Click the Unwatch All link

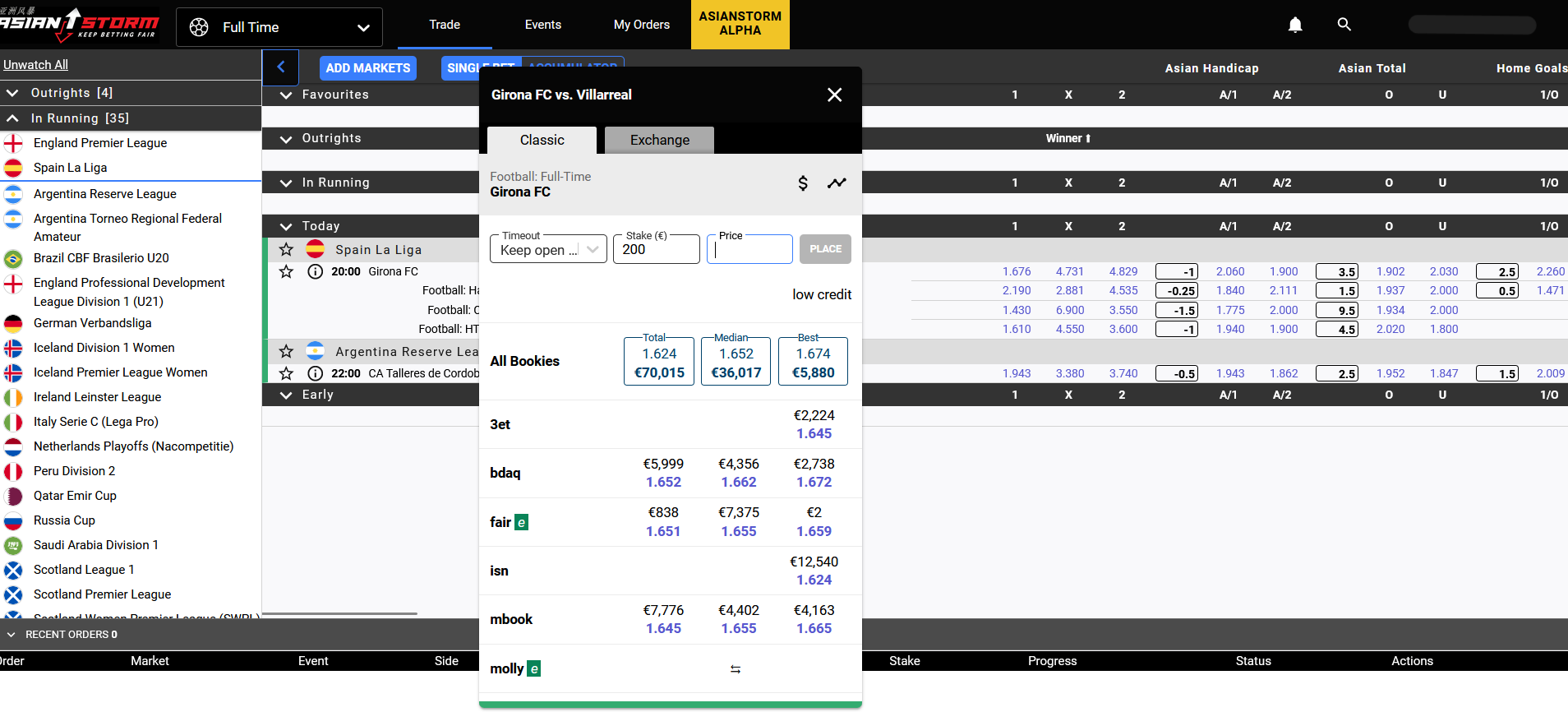point(35,65)
